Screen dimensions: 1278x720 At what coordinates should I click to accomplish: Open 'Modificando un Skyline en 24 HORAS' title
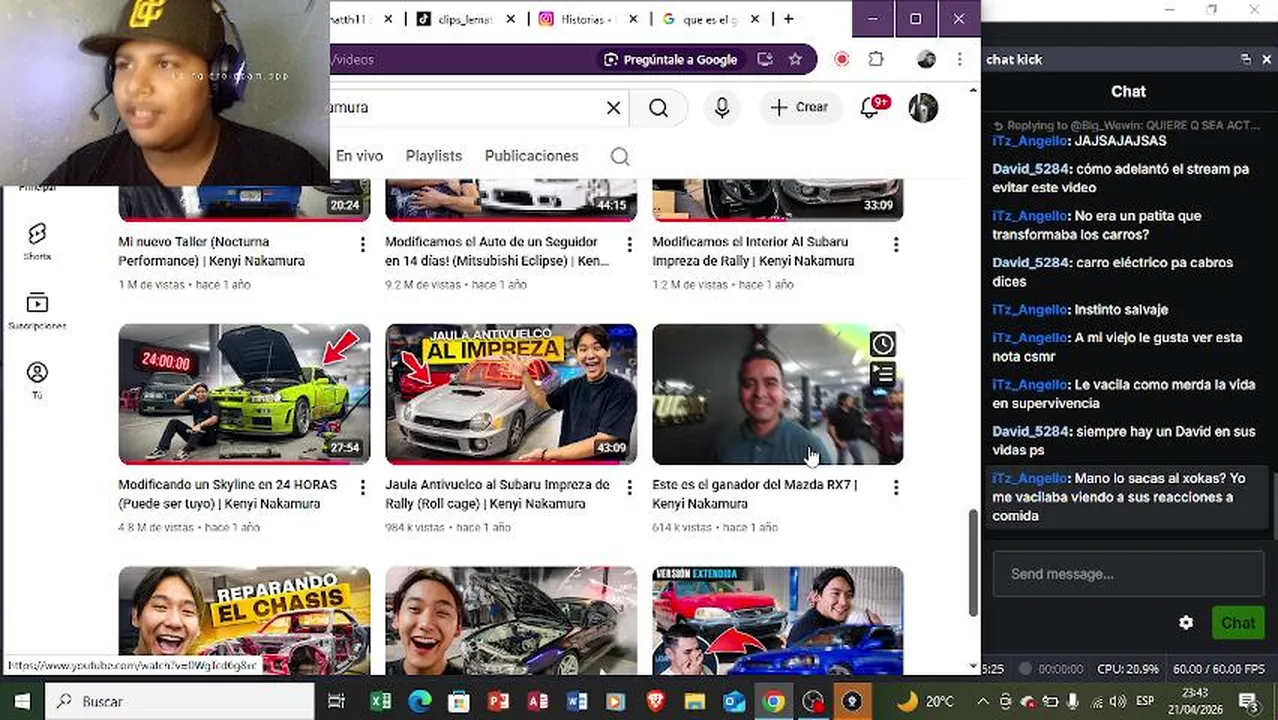pyautogui.click(x=227, y=494)
